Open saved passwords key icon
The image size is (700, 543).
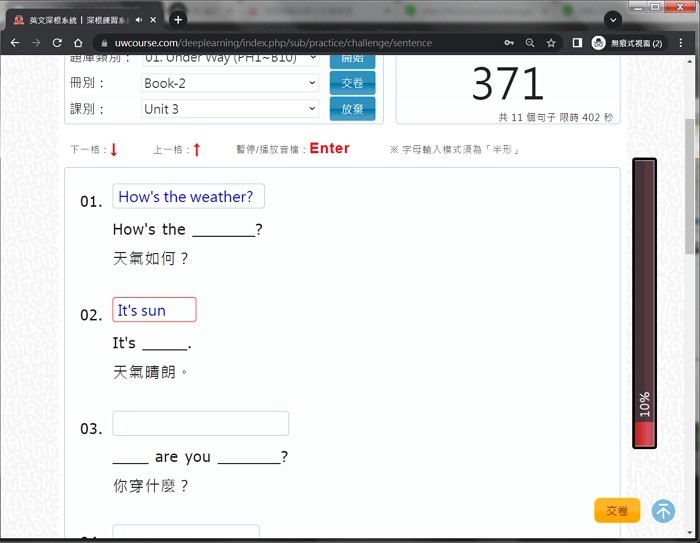pos(509,43)
